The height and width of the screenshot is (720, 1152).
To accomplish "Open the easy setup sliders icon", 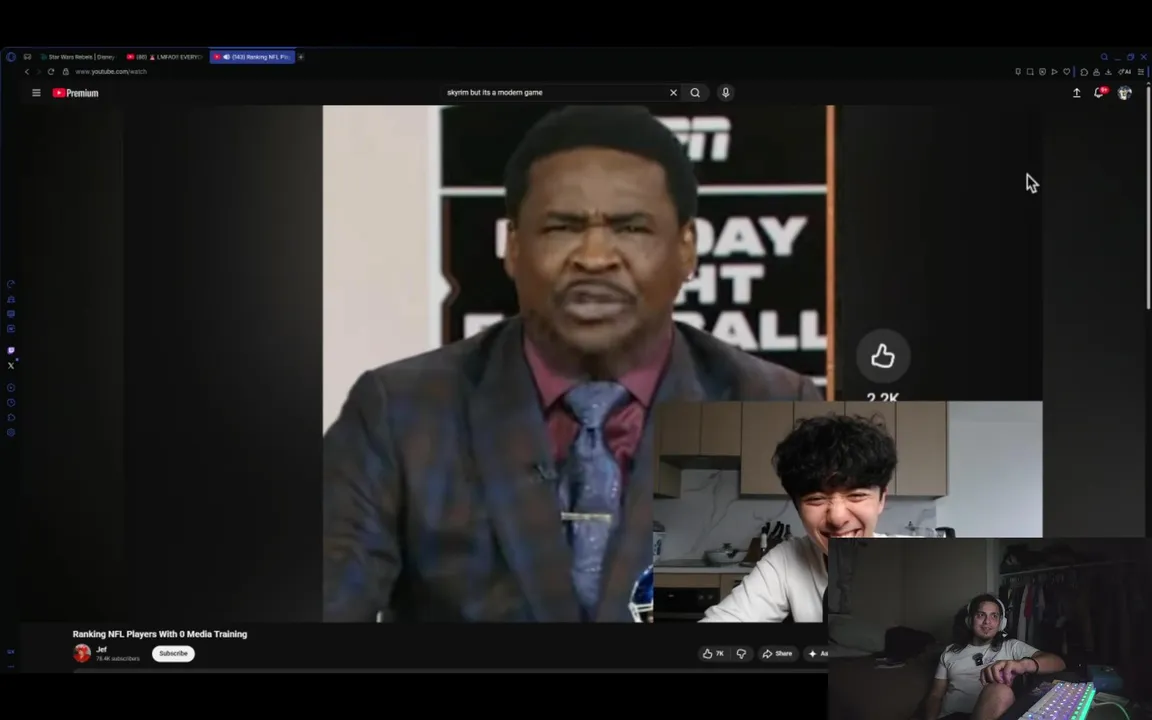I will point(1141,72).
